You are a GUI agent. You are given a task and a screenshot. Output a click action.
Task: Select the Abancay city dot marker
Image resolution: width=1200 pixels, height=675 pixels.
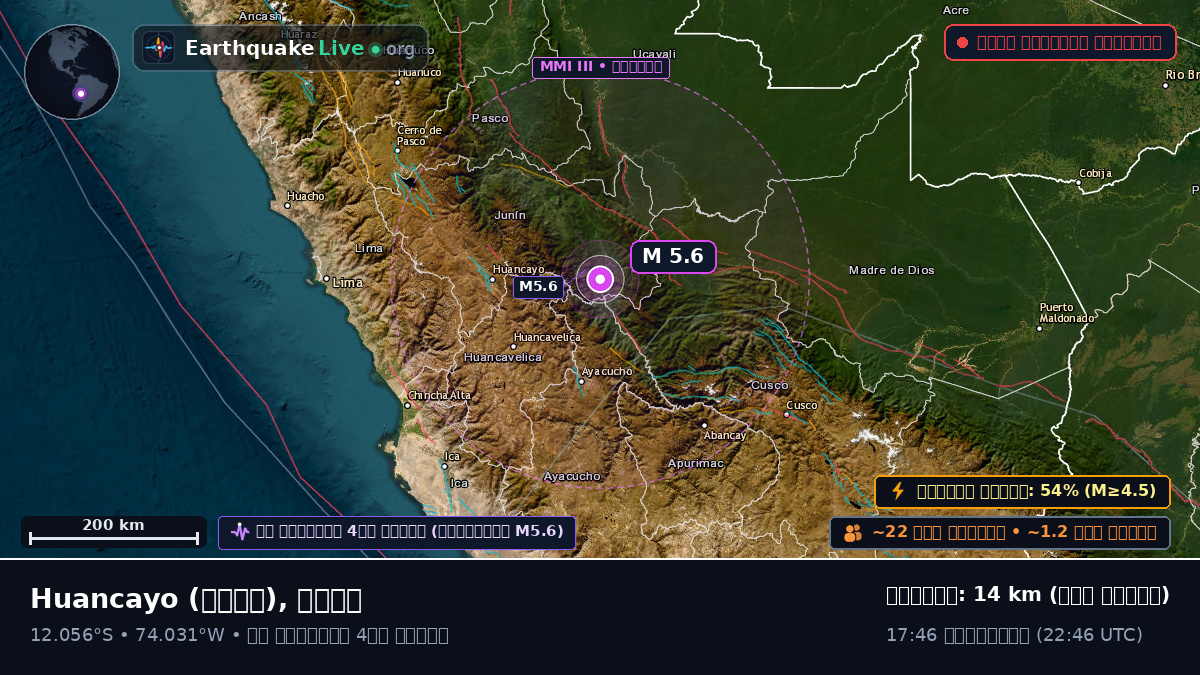pyautogui.click(x=704, y=425)
